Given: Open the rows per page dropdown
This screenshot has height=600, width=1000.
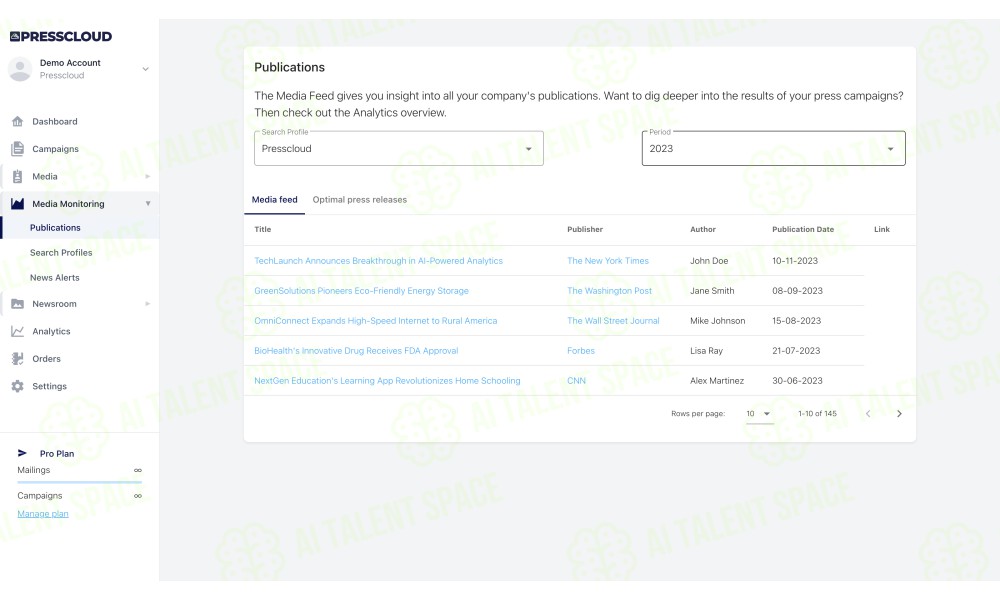Looking at the screenshot, I should click(759, 414).
